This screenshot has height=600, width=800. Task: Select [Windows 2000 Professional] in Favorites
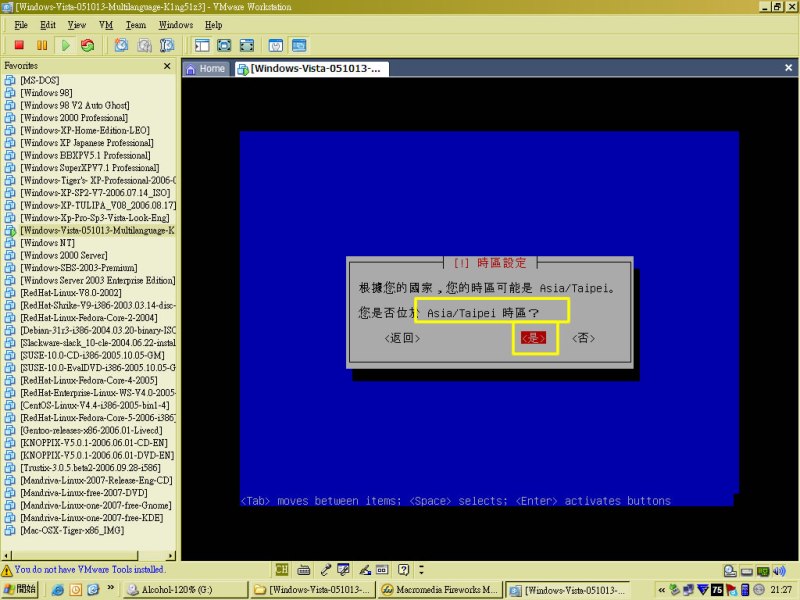73,118
